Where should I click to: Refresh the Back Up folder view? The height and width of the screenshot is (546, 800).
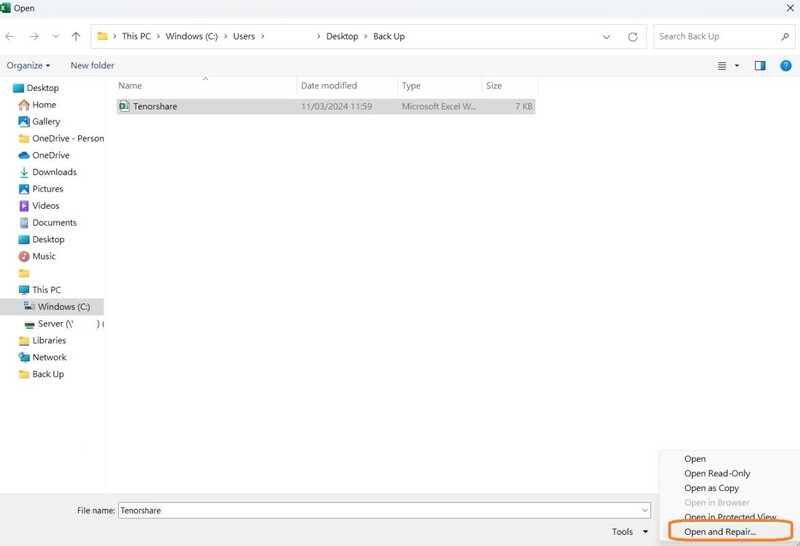(x=633, y=37)
